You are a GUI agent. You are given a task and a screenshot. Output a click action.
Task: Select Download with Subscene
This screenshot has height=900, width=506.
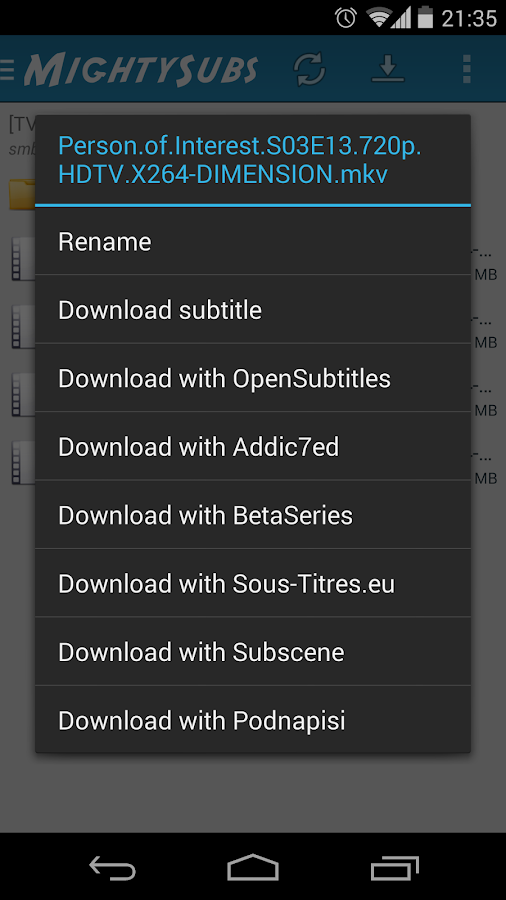[x=253, y=651]
